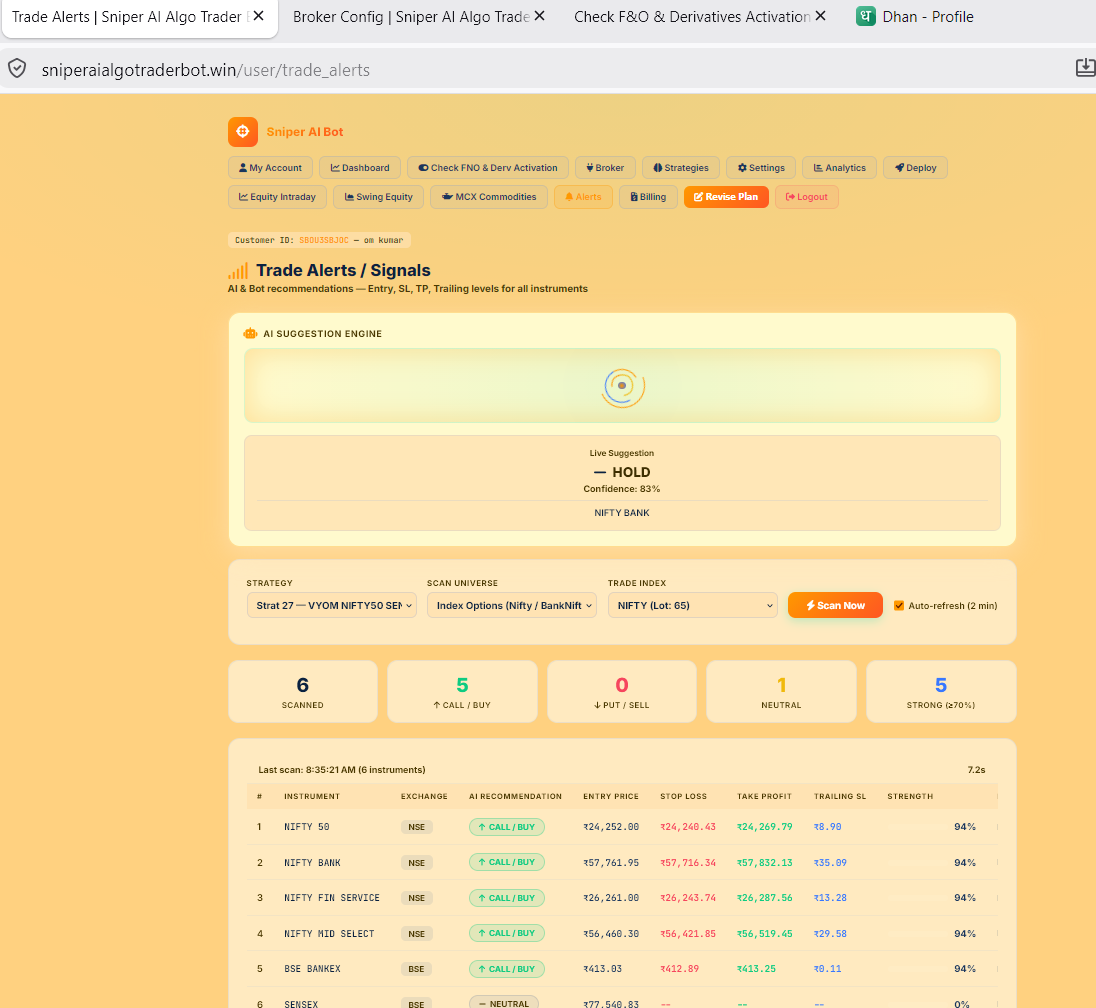Click the HOLD live suggestion text
Image resolution: width=1096 pixels, height=1008 pixels.
pos(622,473)
